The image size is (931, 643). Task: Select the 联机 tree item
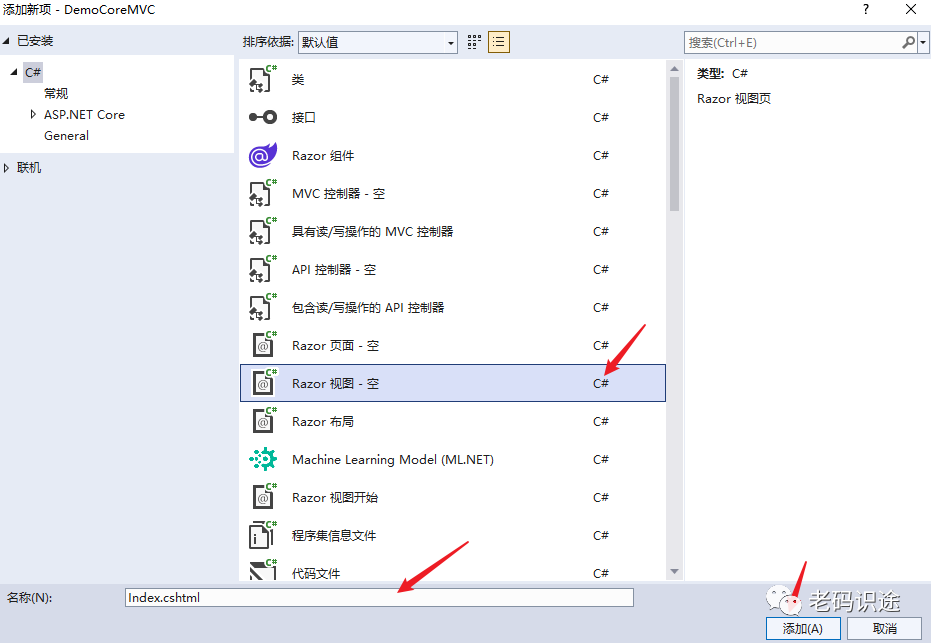tap(28, 168)
